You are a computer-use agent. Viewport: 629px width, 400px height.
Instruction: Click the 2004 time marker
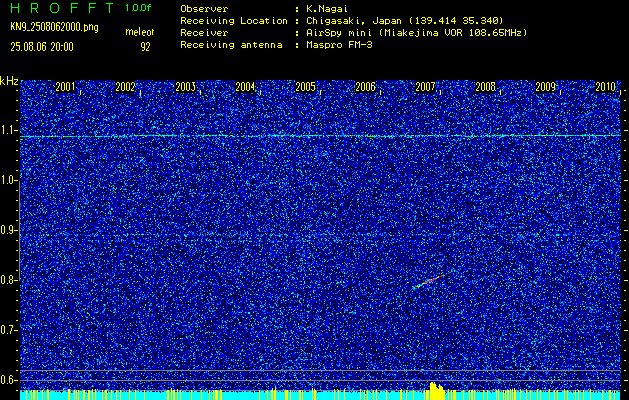point(245,87)
